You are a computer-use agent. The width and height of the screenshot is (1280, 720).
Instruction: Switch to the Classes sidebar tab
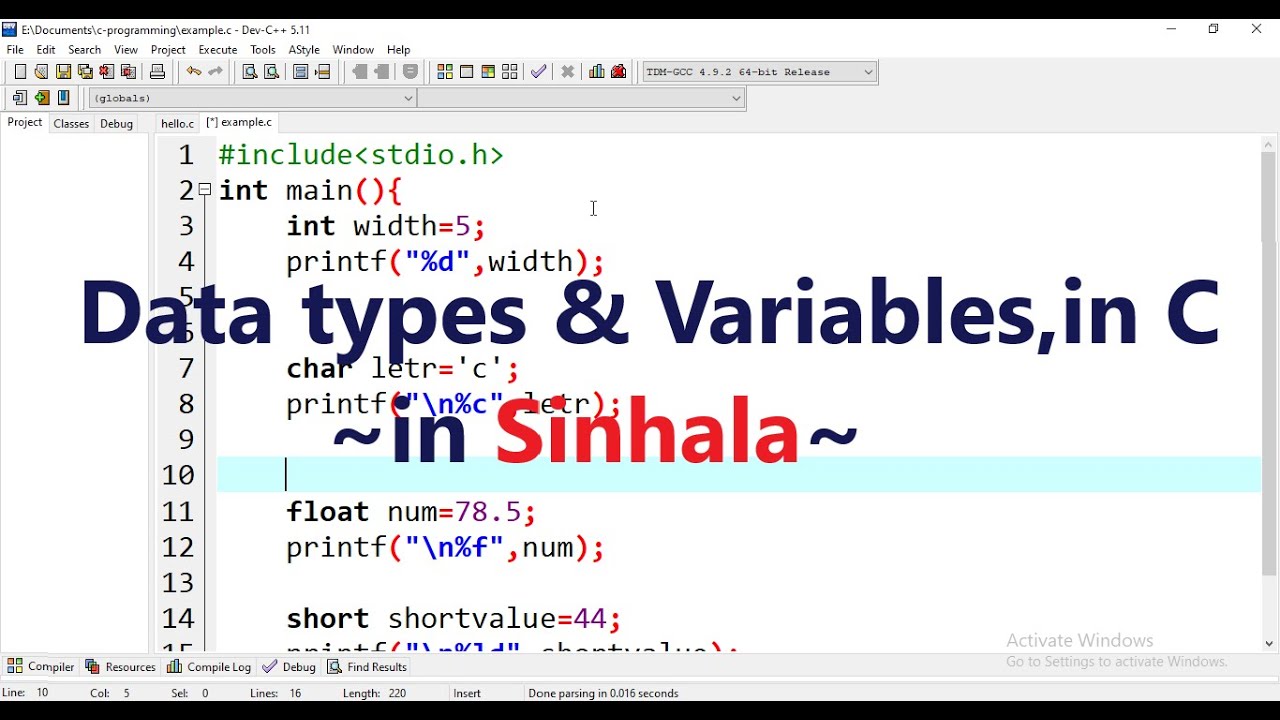coord(71,123)
